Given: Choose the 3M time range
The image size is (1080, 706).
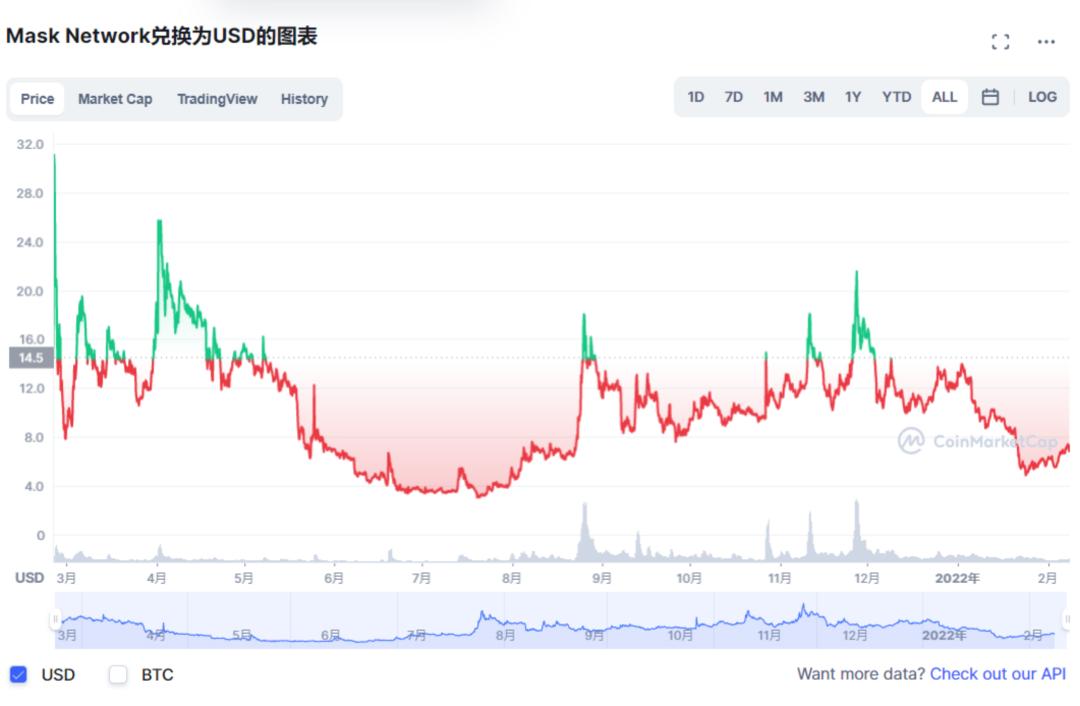Looking at the screenshot, I should [813, 97].
